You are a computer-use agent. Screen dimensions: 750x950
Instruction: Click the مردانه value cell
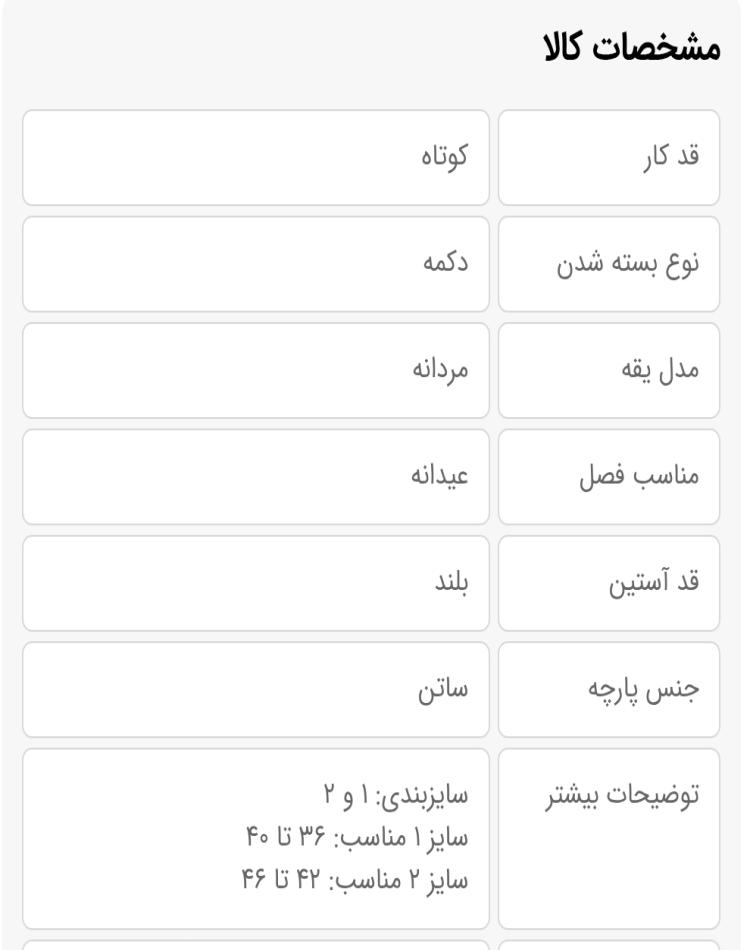tap(256, 370)
